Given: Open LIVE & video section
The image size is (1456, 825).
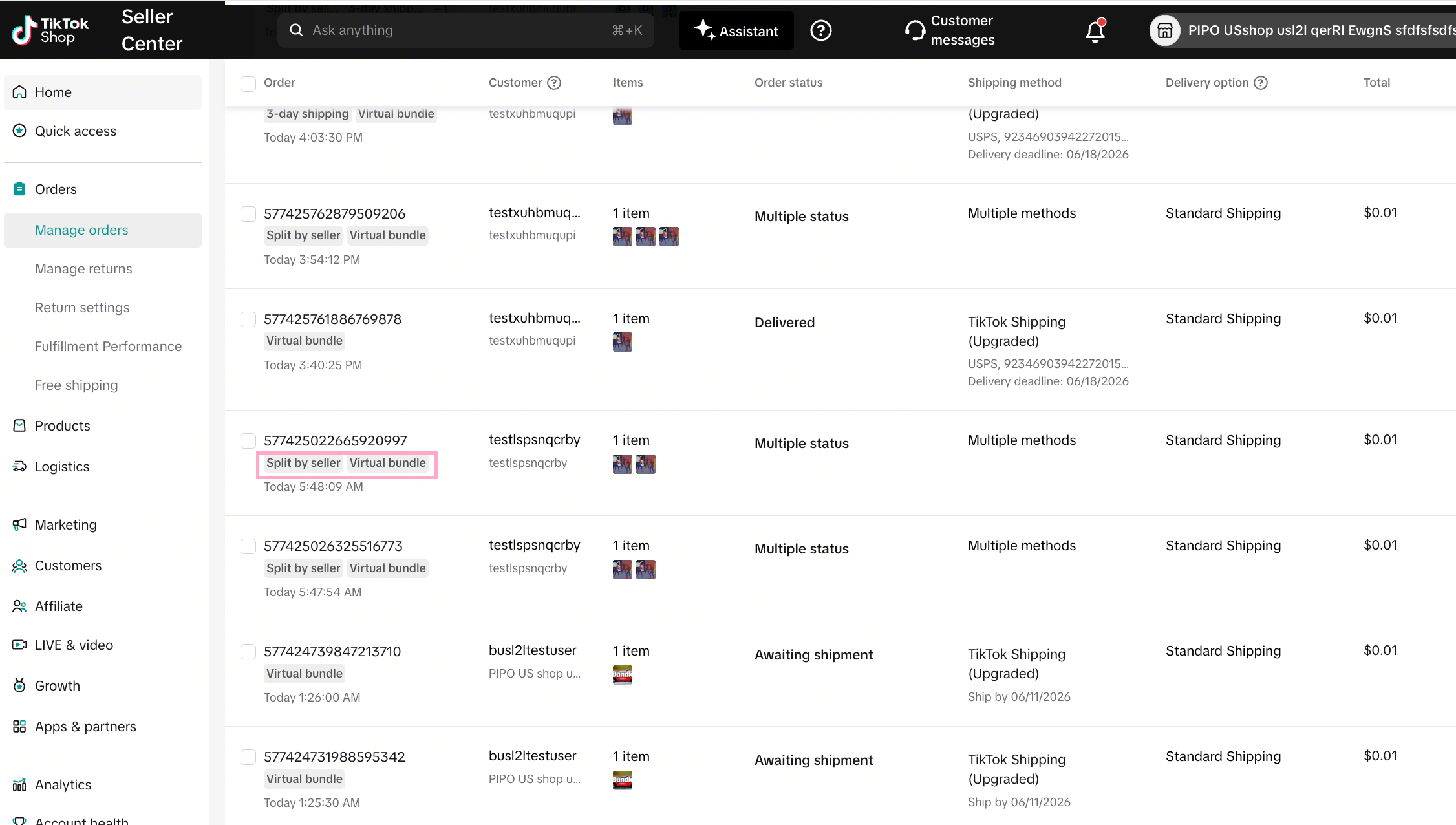Looking at the screenshot, I should point(103,645).
